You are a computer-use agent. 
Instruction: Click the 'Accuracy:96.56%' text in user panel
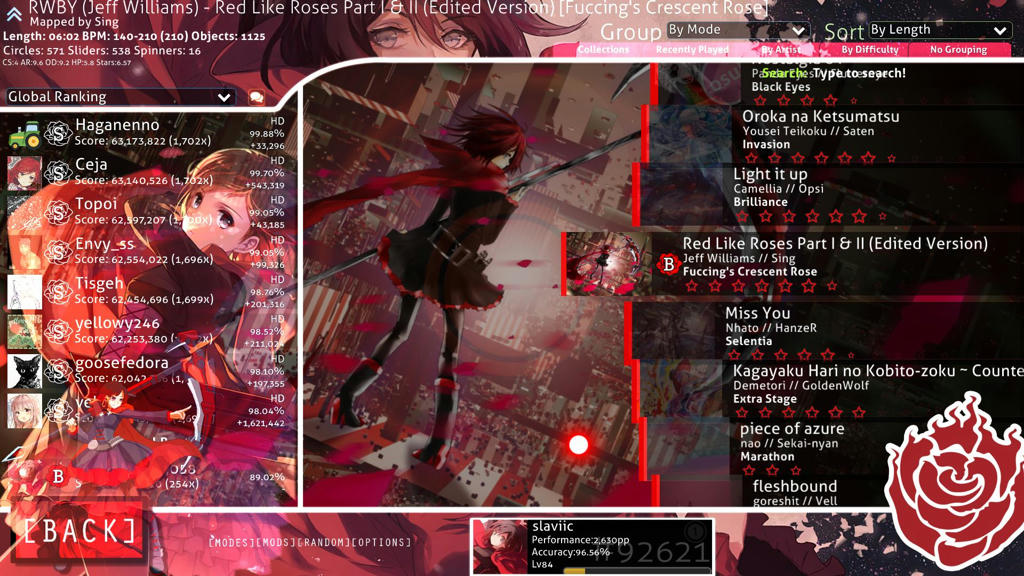click(570, 552)
